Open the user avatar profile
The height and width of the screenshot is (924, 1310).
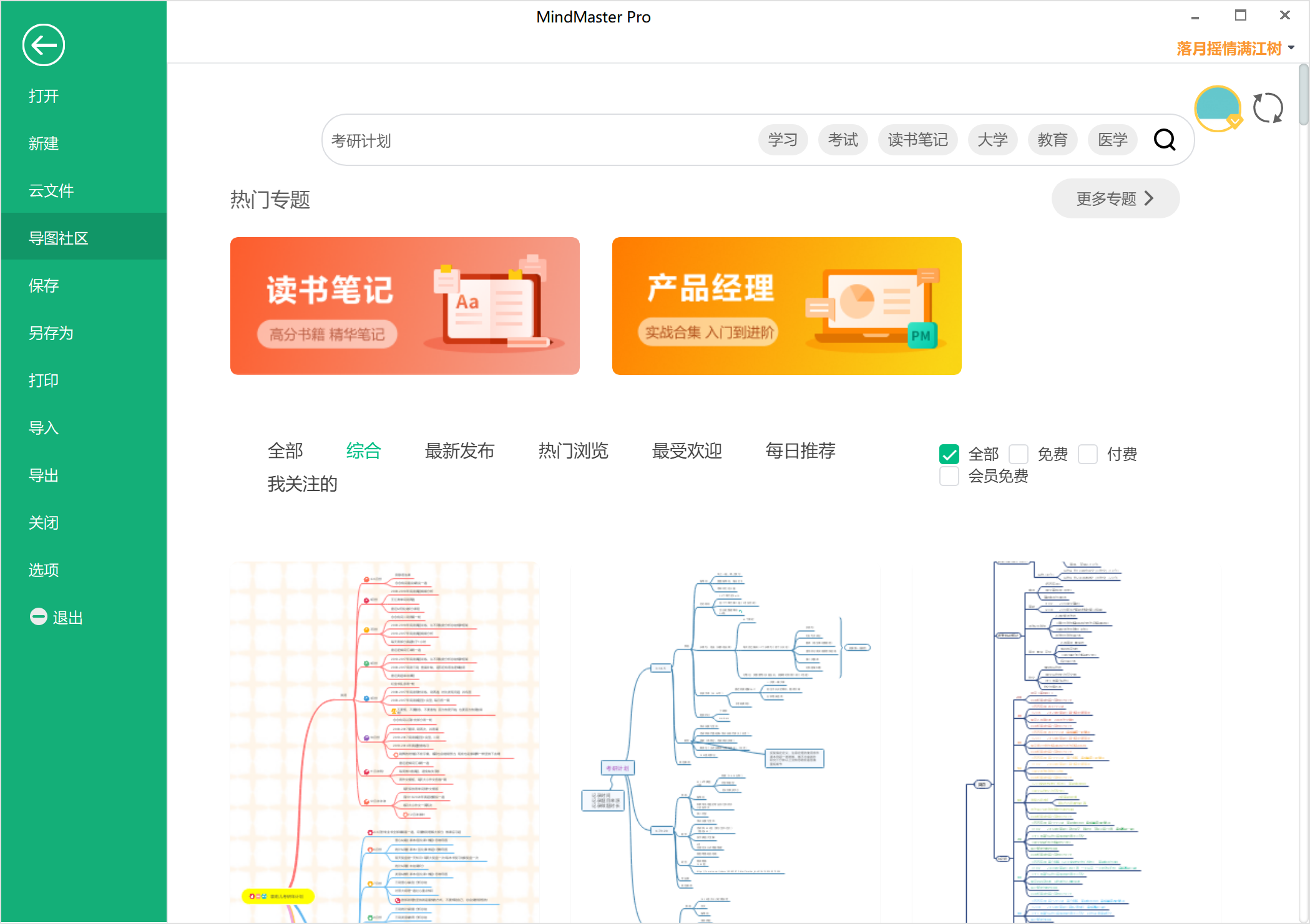pyautogui.click(x=1218, y=109)
